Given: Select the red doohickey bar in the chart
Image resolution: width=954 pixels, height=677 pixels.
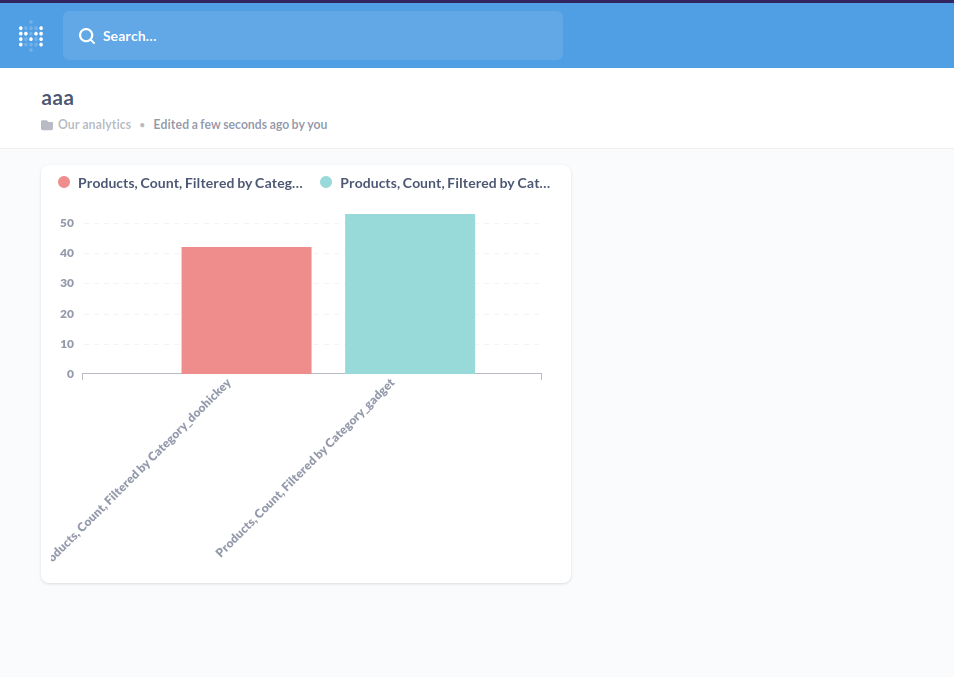Looking at the screenshot, I should pos(246,310).
